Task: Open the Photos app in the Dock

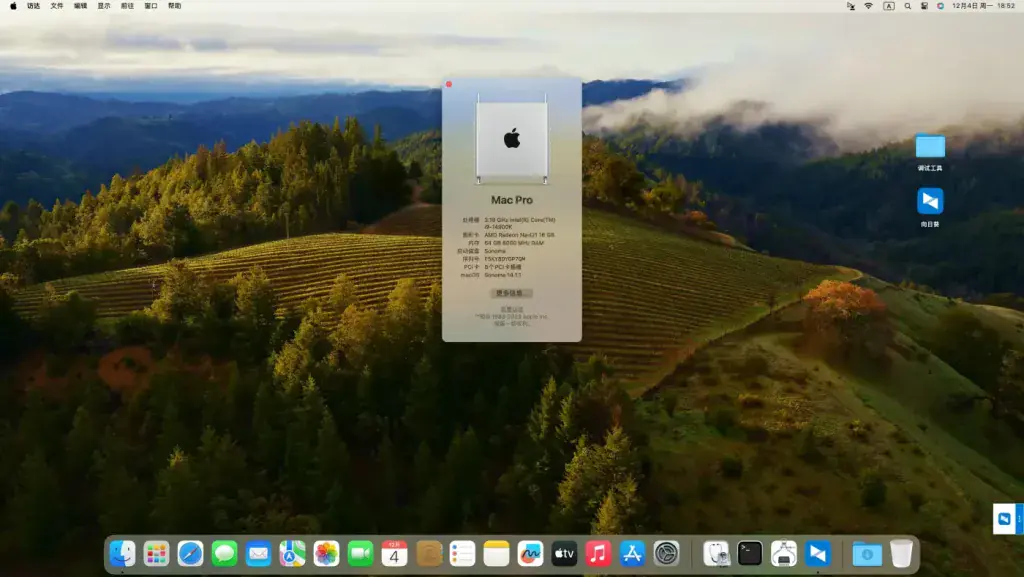Action: click(x=326, y=554)
